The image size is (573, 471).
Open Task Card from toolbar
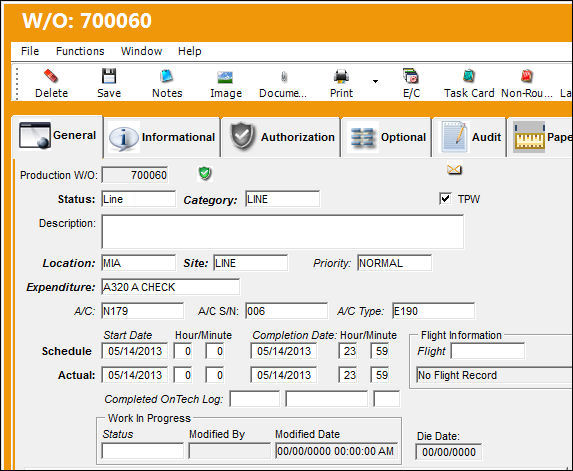click(469, 76)
